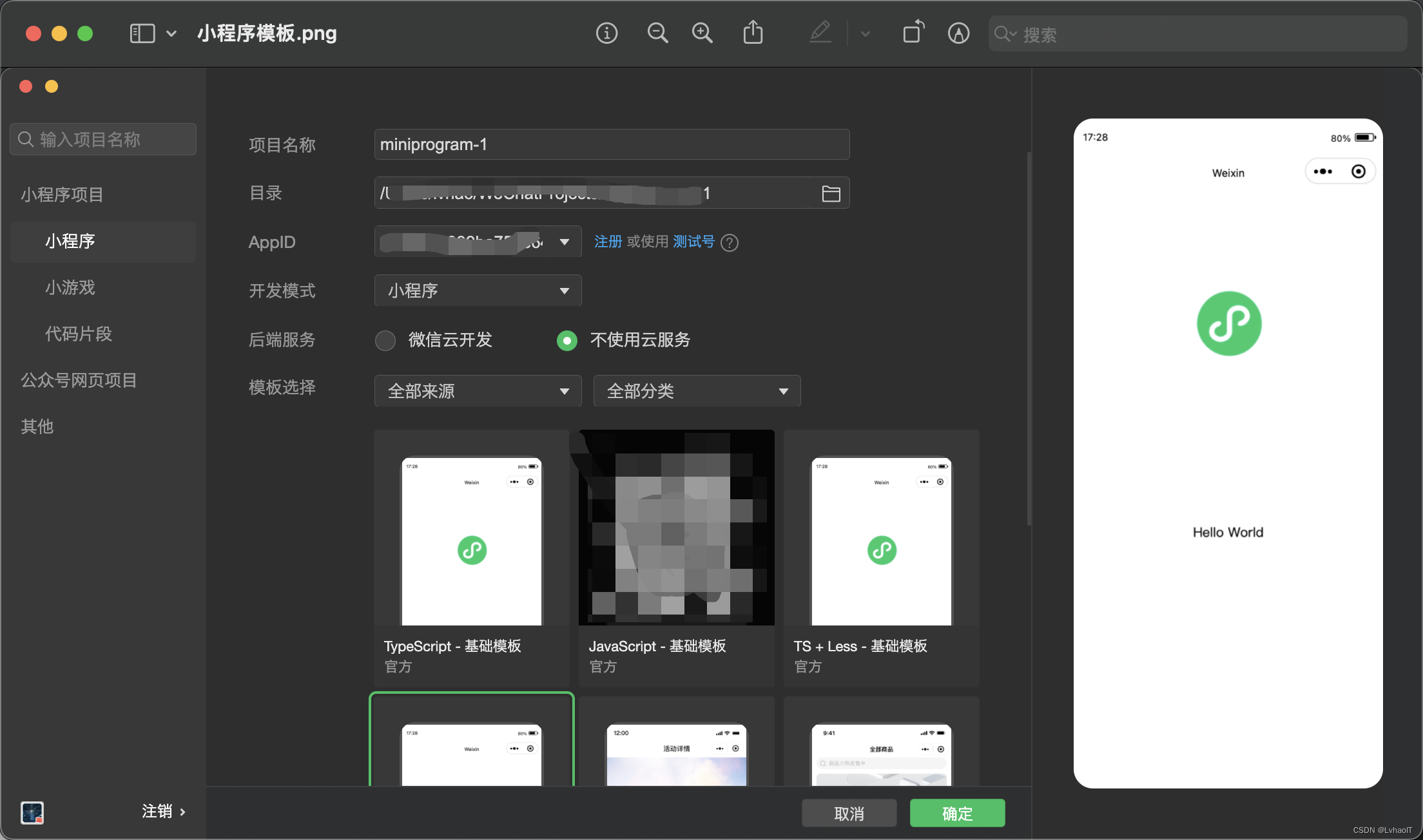
Task: Focus the Preview search field
Action: click(1197, 34)
